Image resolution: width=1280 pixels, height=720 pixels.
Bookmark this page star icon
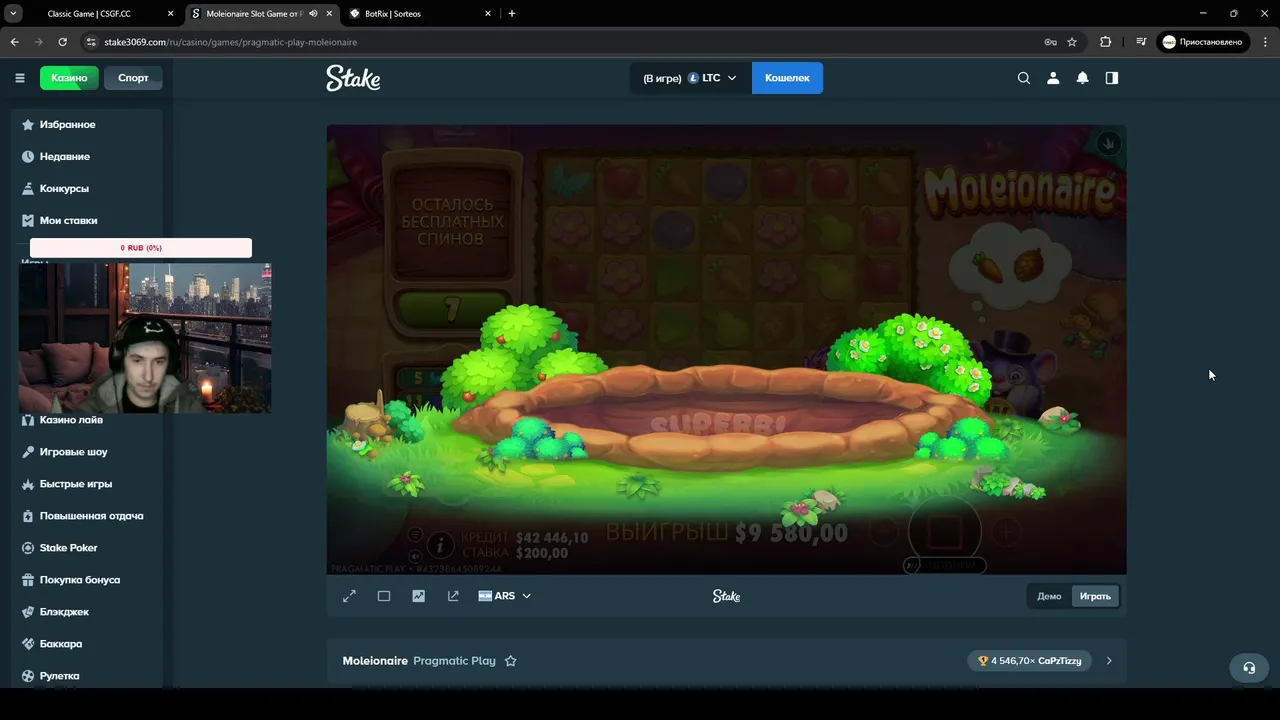click(x=1072, y=42)
